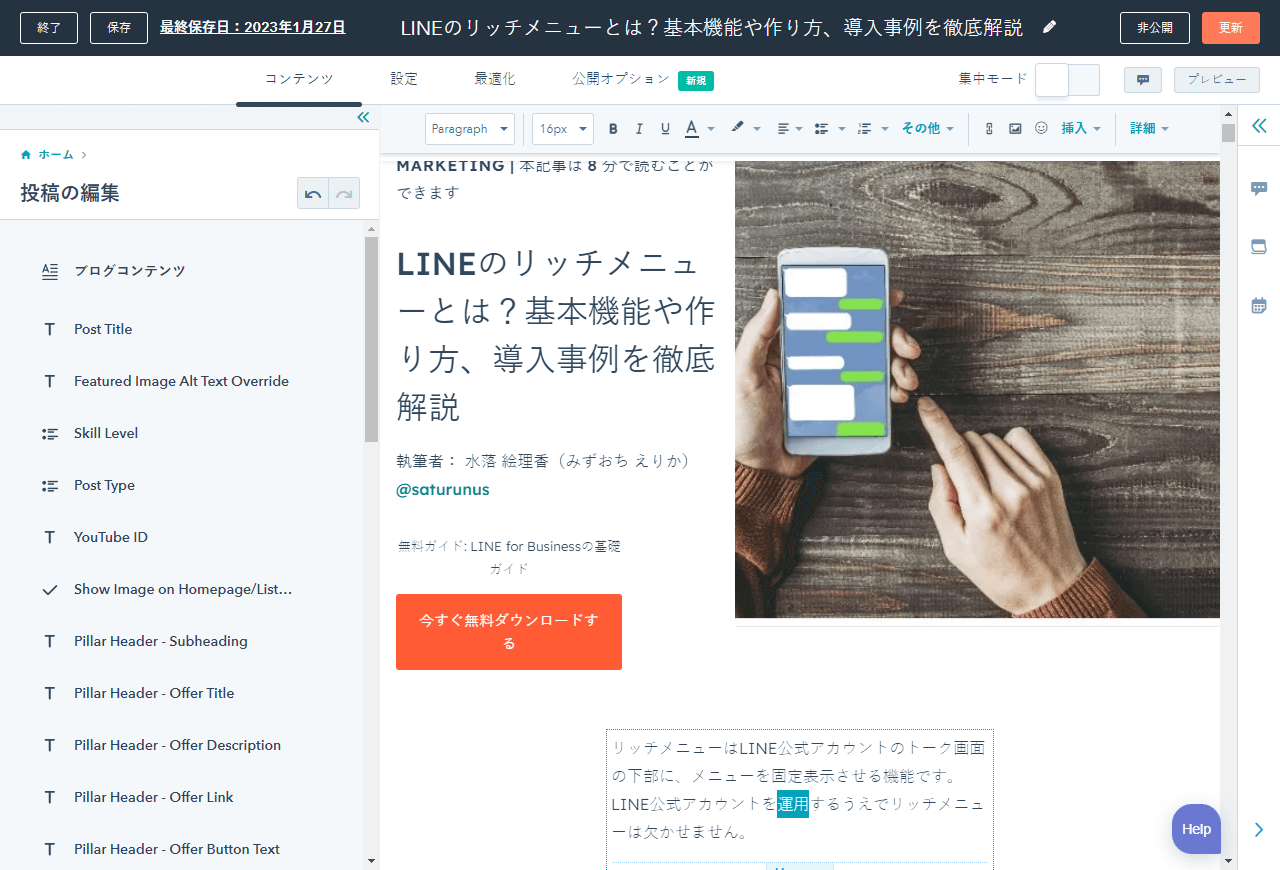Click the プレビュー button
Image resolution: width=1280 pixels, height=870 pixels.
point(1217,80)
